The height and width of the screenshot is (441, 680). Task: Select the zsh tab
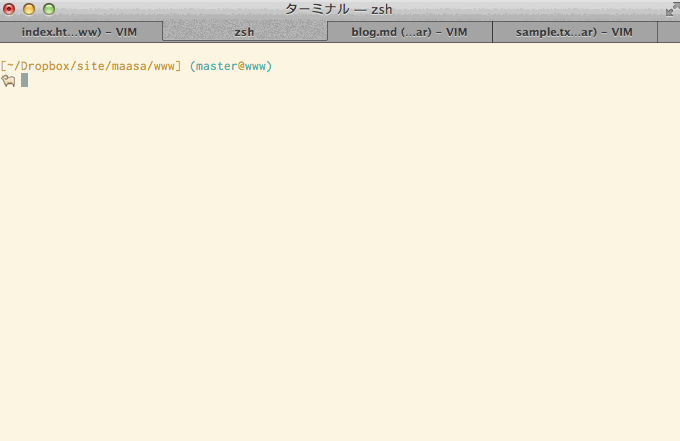pos(245,32)
